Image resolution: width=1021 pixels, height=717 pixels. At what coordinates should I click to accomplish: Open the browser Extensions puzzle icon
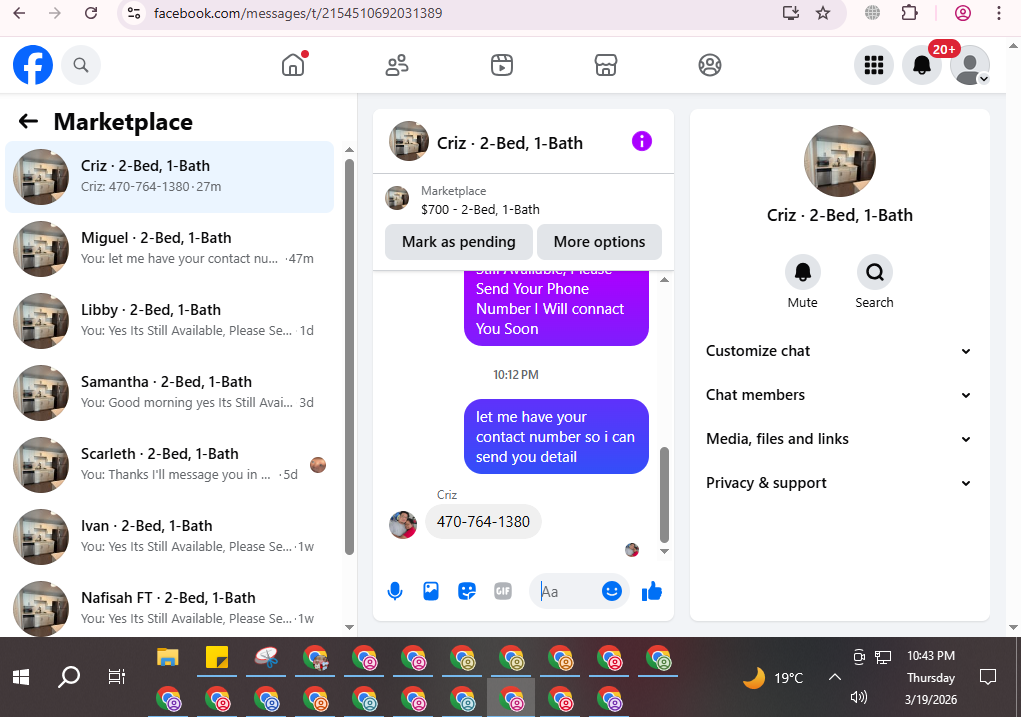point(910,13)
